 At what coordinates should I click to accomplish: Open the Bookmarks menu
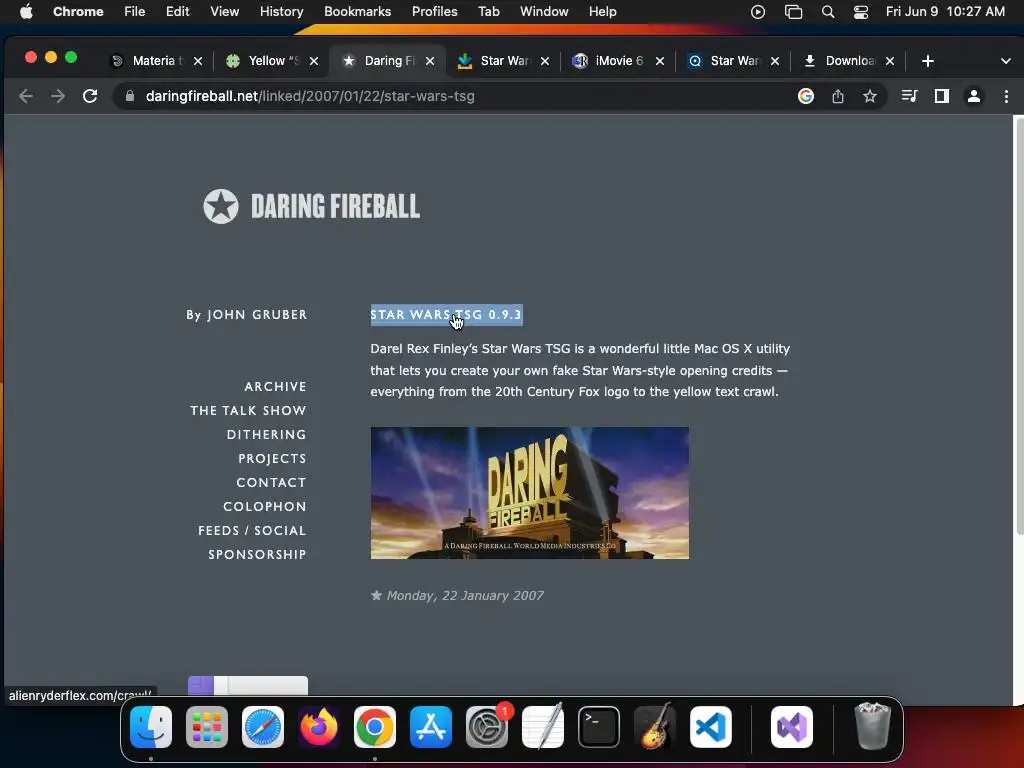pyautogui.click(x=357, y=12)
